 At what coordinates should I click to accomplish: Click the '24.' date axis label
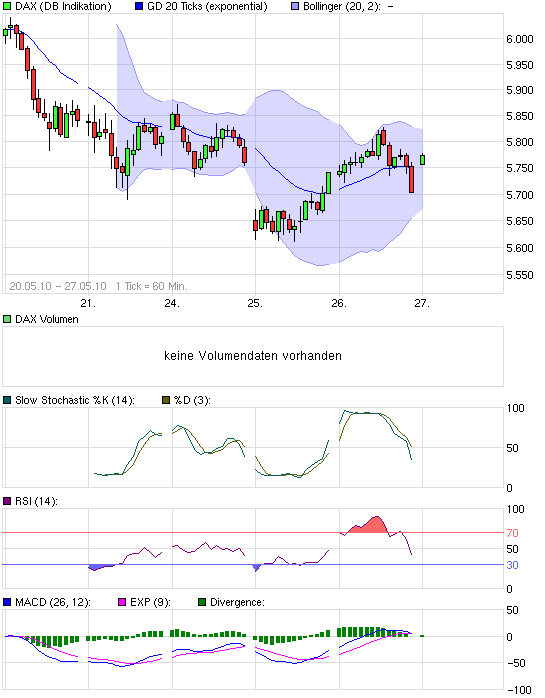(172, 304)
